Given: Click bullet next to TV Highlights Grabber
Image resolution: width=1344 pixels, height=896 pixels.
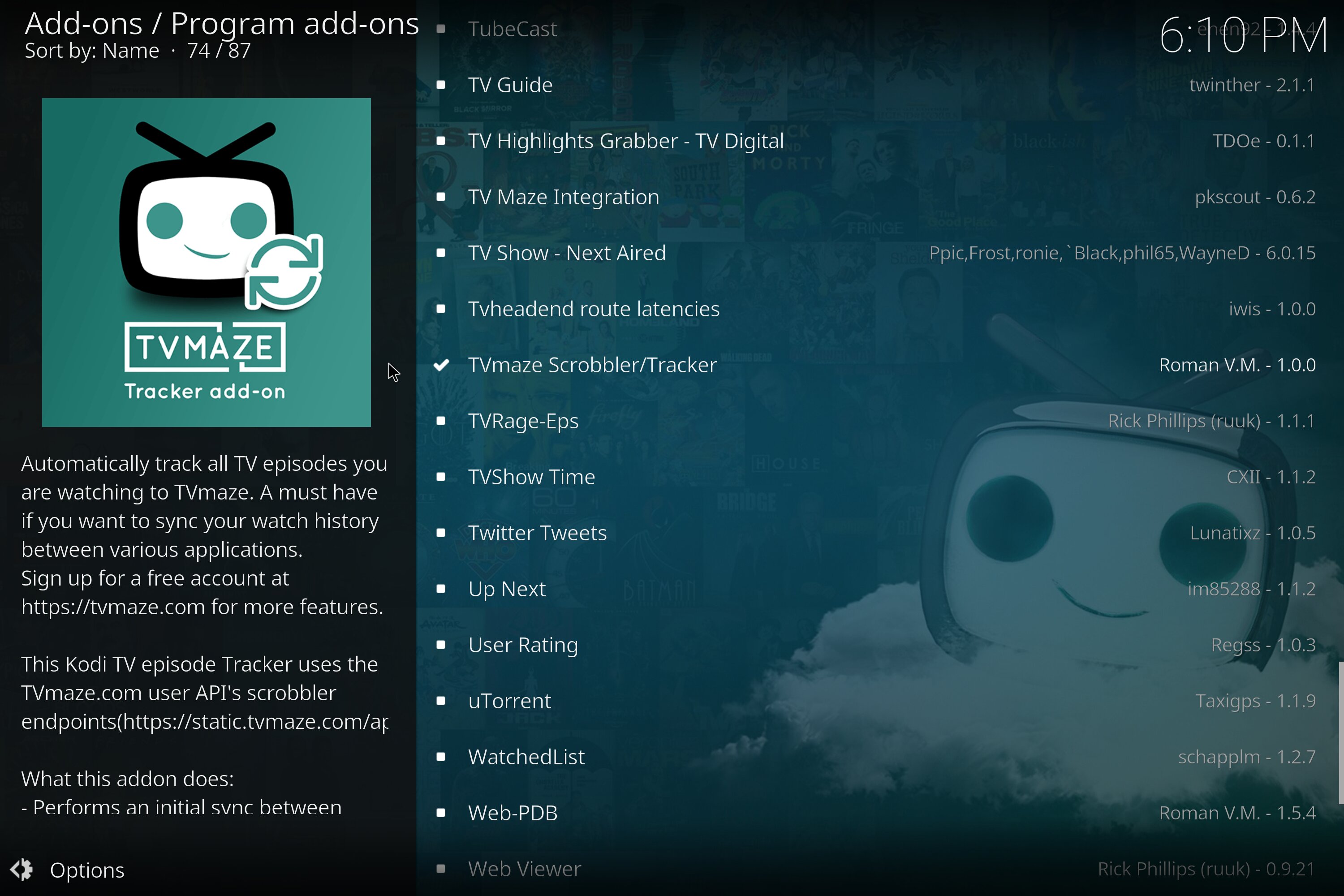Looking at the screenshot, I should (x=441, y=141).
